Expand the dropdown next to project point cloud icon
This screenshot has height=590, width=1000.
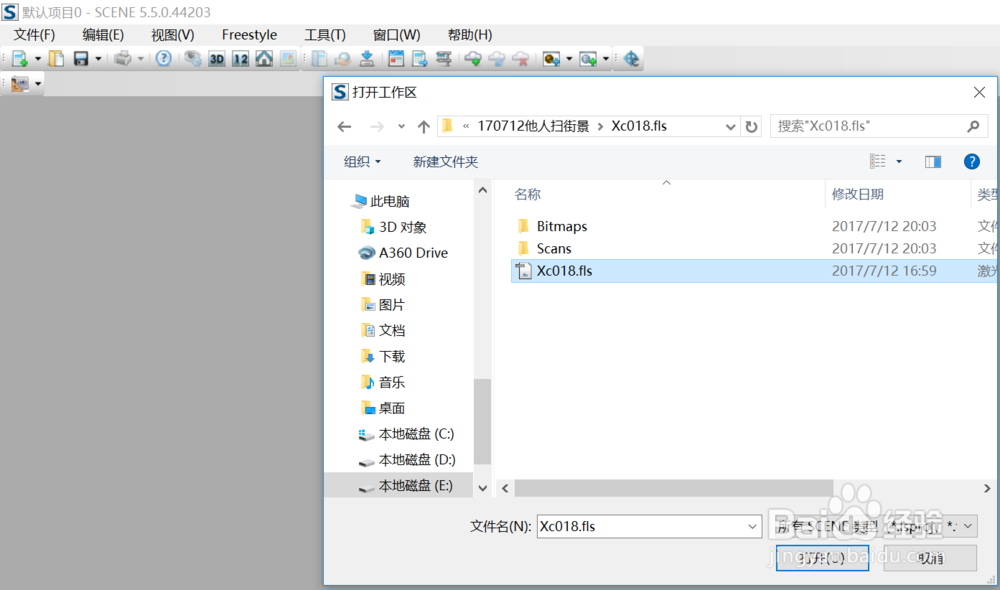click(606, 59)
